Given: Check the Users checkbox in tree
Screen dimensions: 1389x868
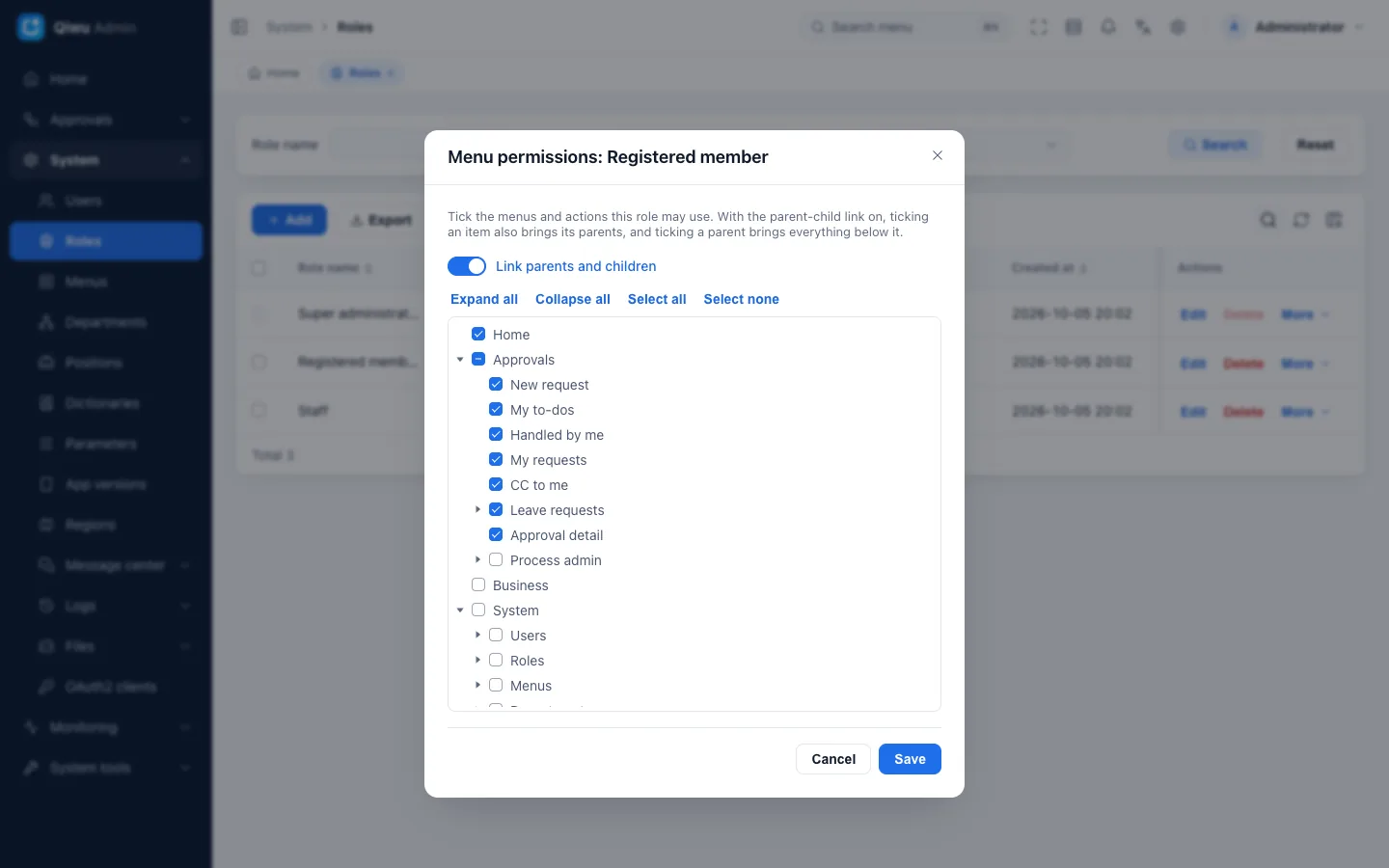Looking at the screenshot, I should (x=496, y=635).
